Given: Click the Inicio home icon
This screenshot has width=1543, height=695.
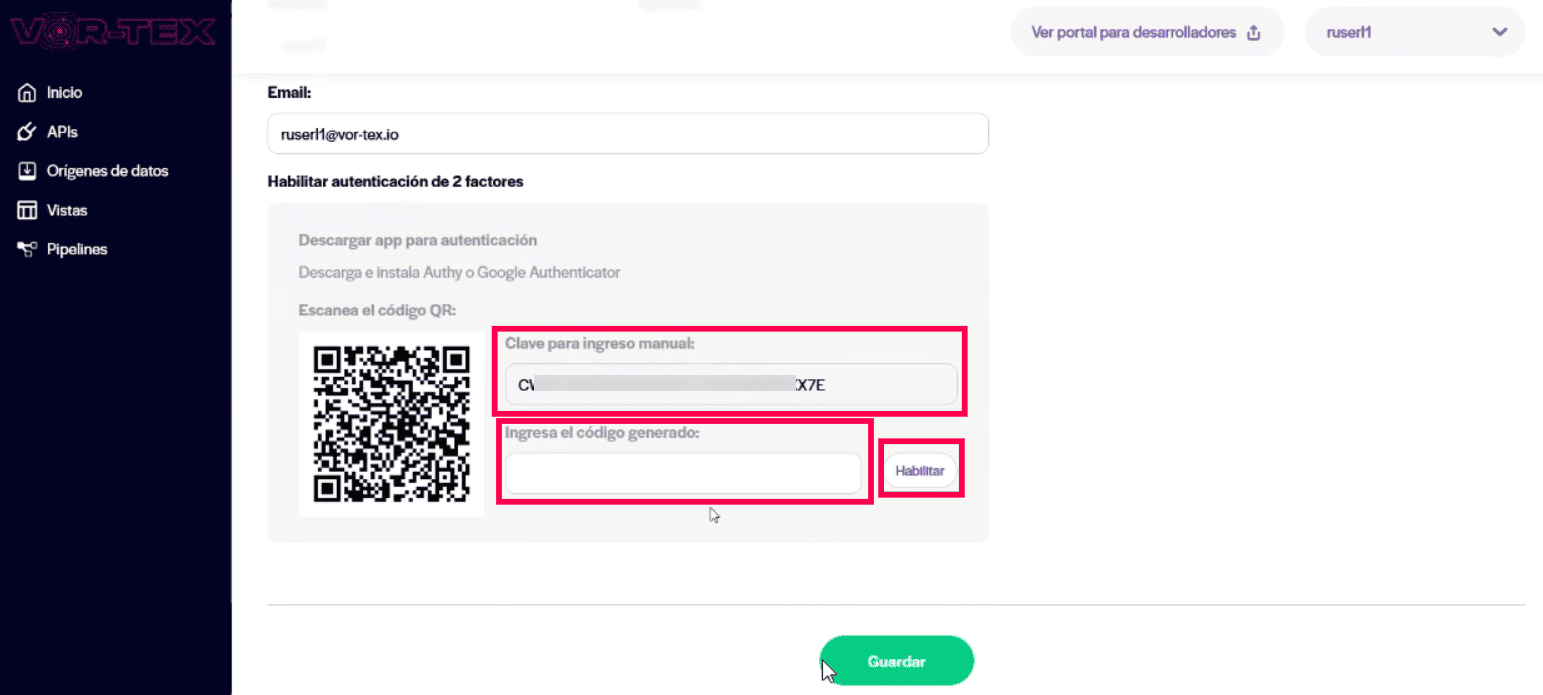Looking at the screenshot, I should click(x=28, y=93).
